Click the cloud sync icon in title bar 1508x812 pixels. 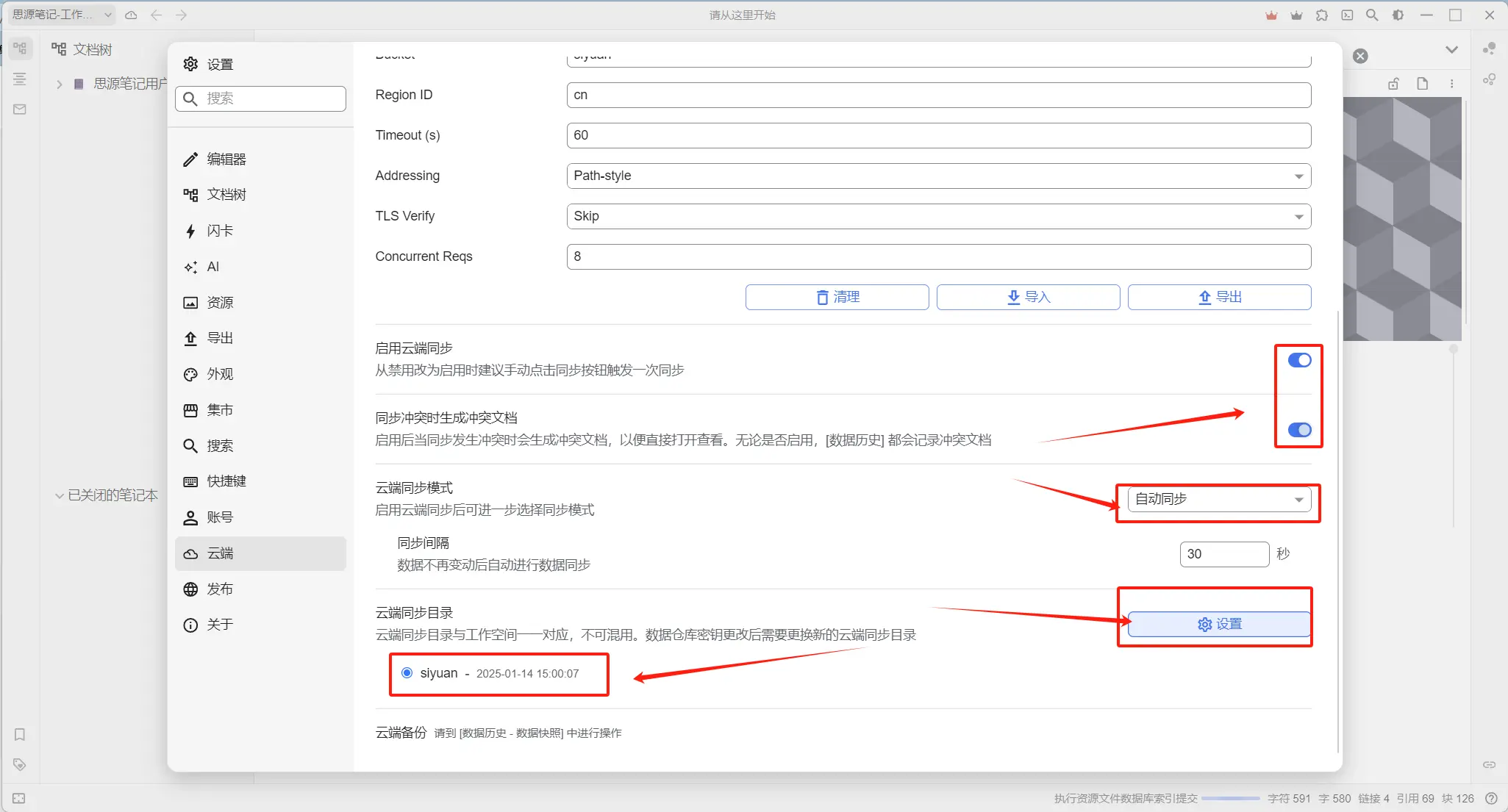tap(131, 15)
